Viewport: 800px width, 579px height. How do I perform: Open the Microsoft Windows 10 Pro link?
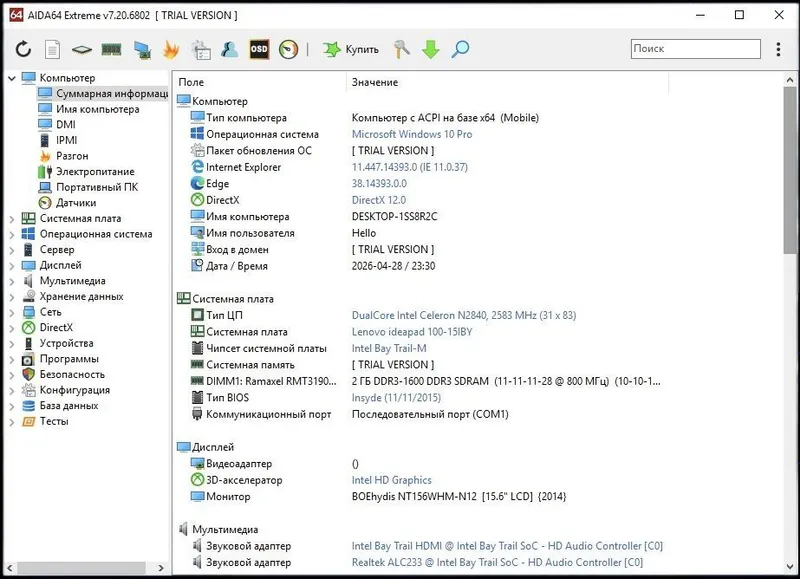click(412, 134)
